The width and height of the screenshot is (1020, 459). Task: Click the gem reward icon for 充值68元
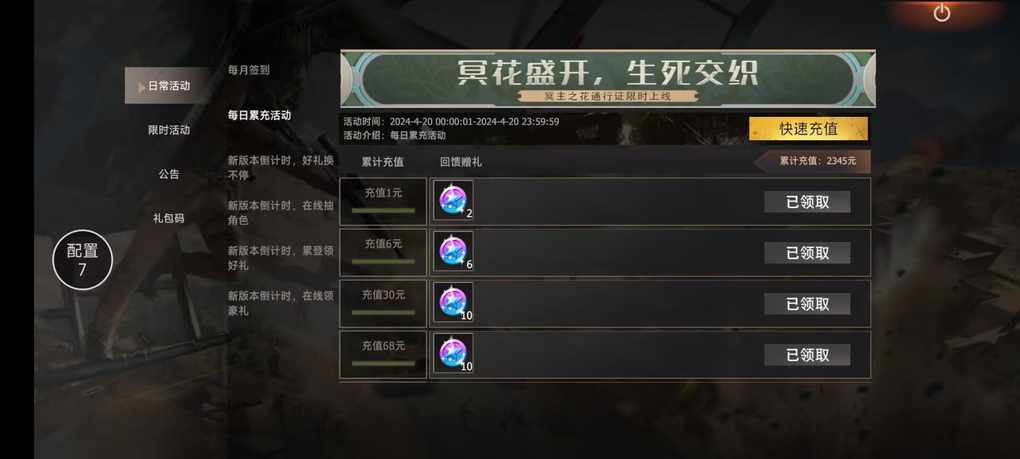pos(453,353)
